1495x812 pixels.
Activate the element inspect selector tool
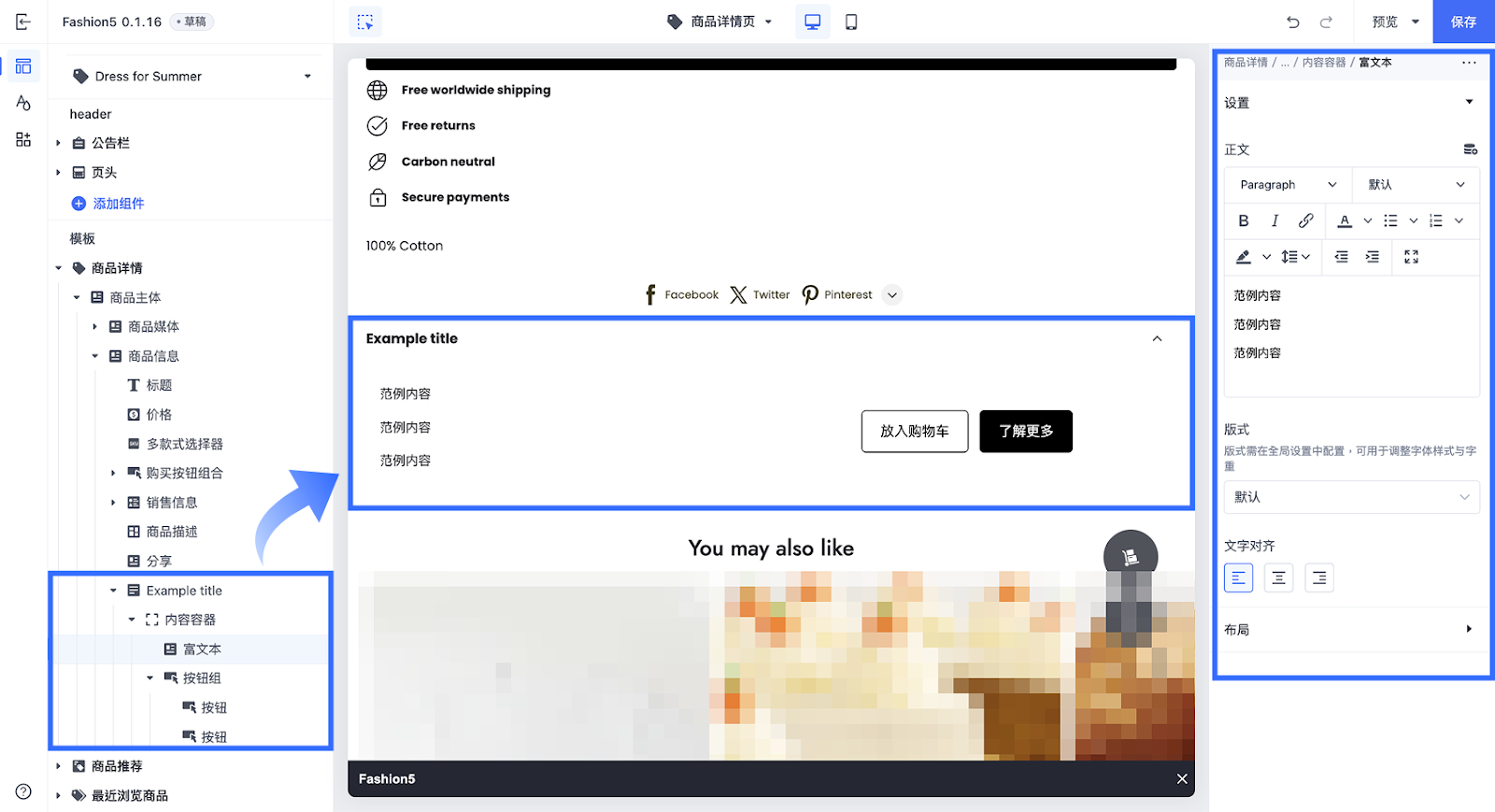(365, 21)
